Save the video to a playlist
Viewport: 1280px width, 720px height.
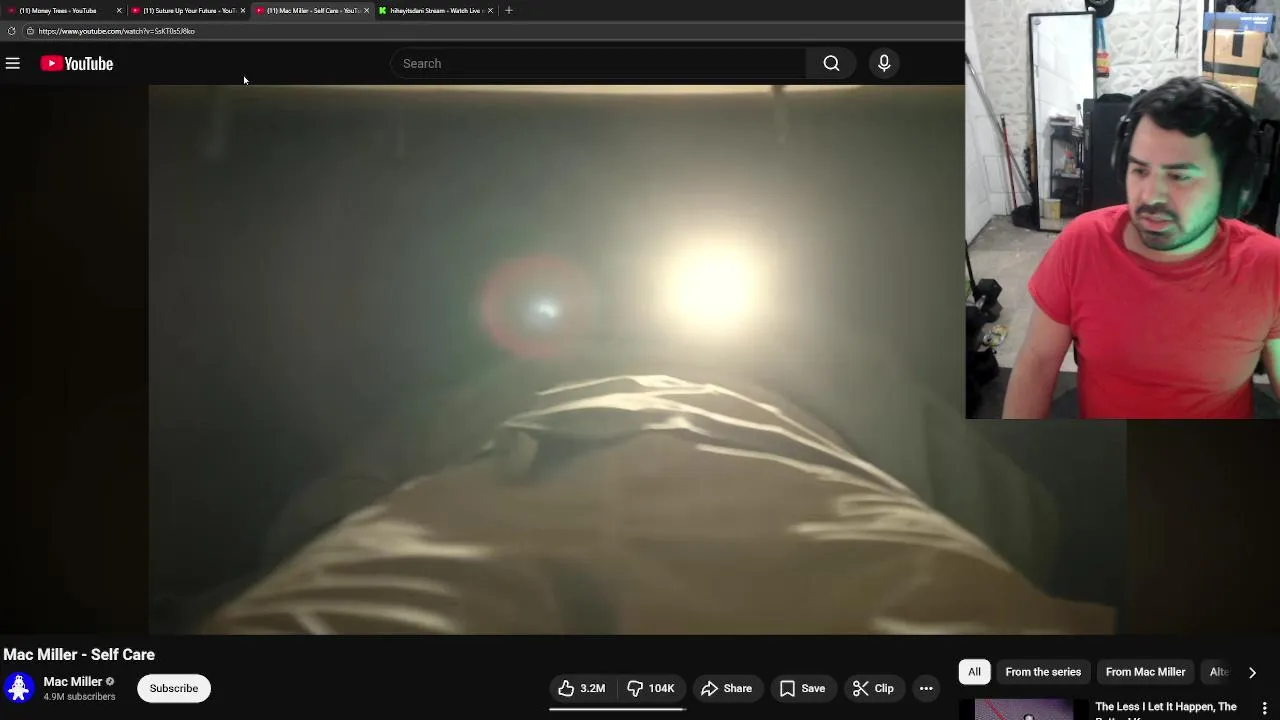[x=803, y=688]
